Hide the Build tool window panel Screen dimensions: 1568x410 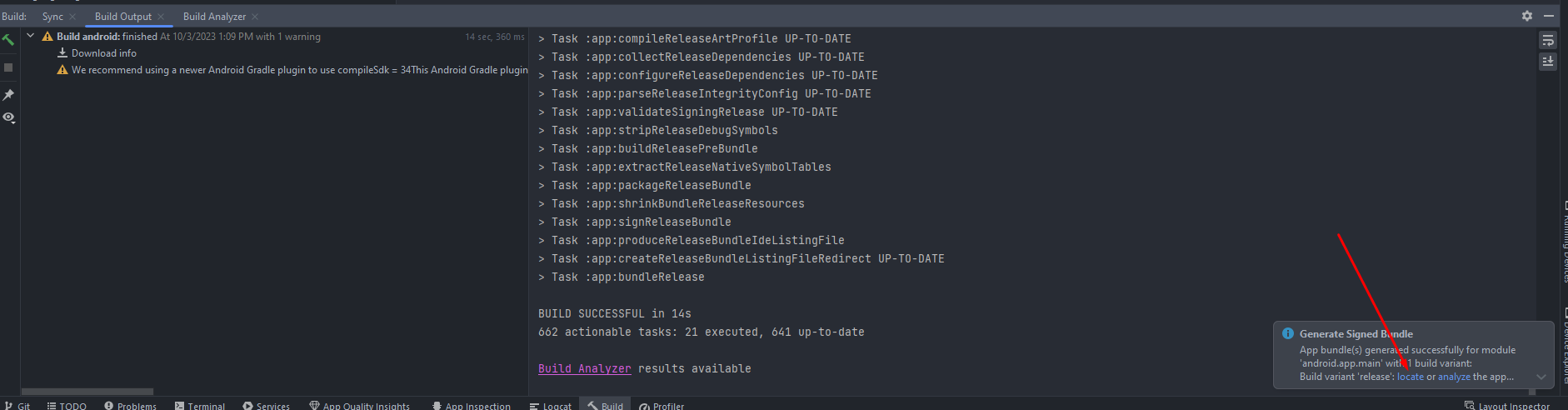(x=1549, y=16)
